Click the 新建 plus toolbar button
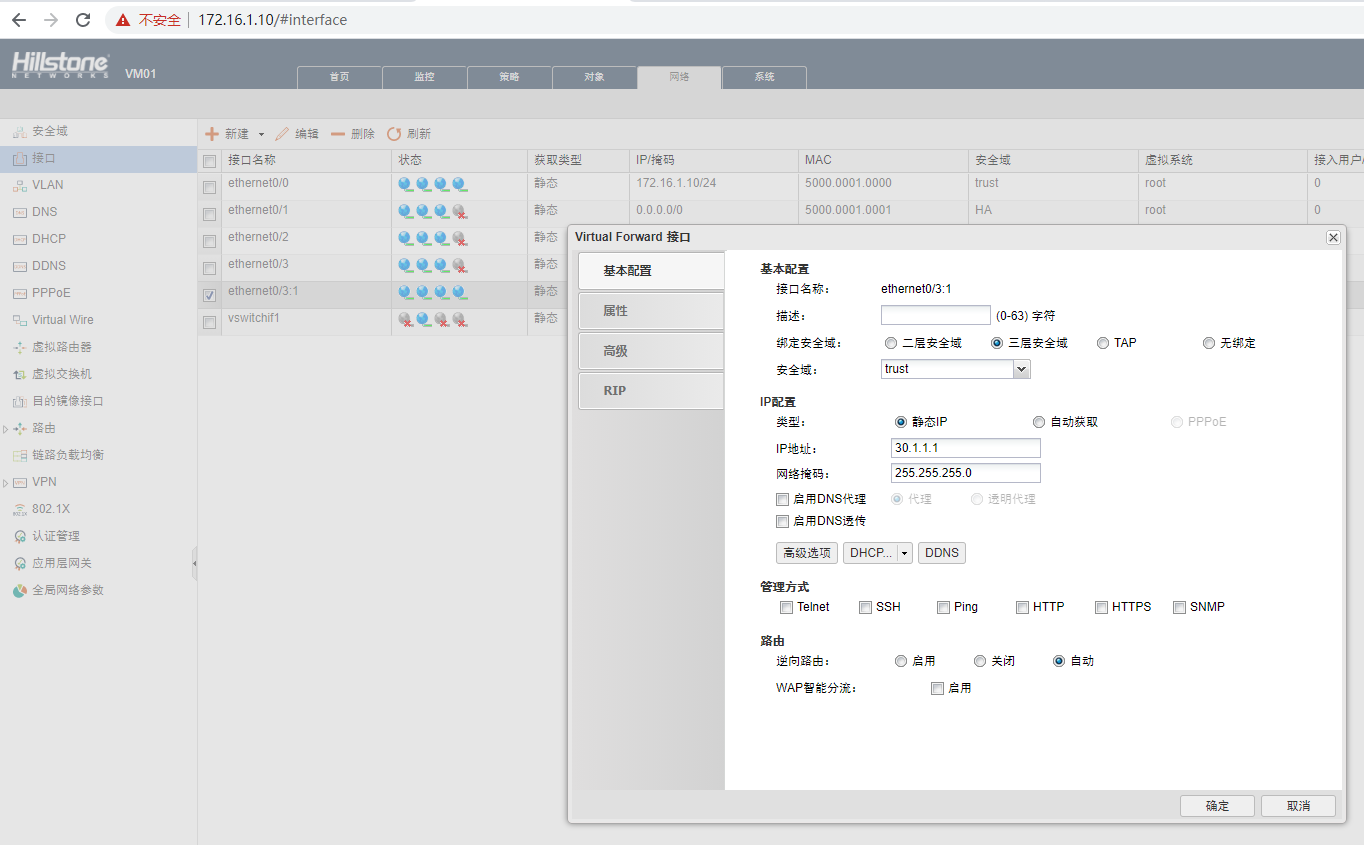The height and width of the screenshot is (845, 1364). coord(227,134)
